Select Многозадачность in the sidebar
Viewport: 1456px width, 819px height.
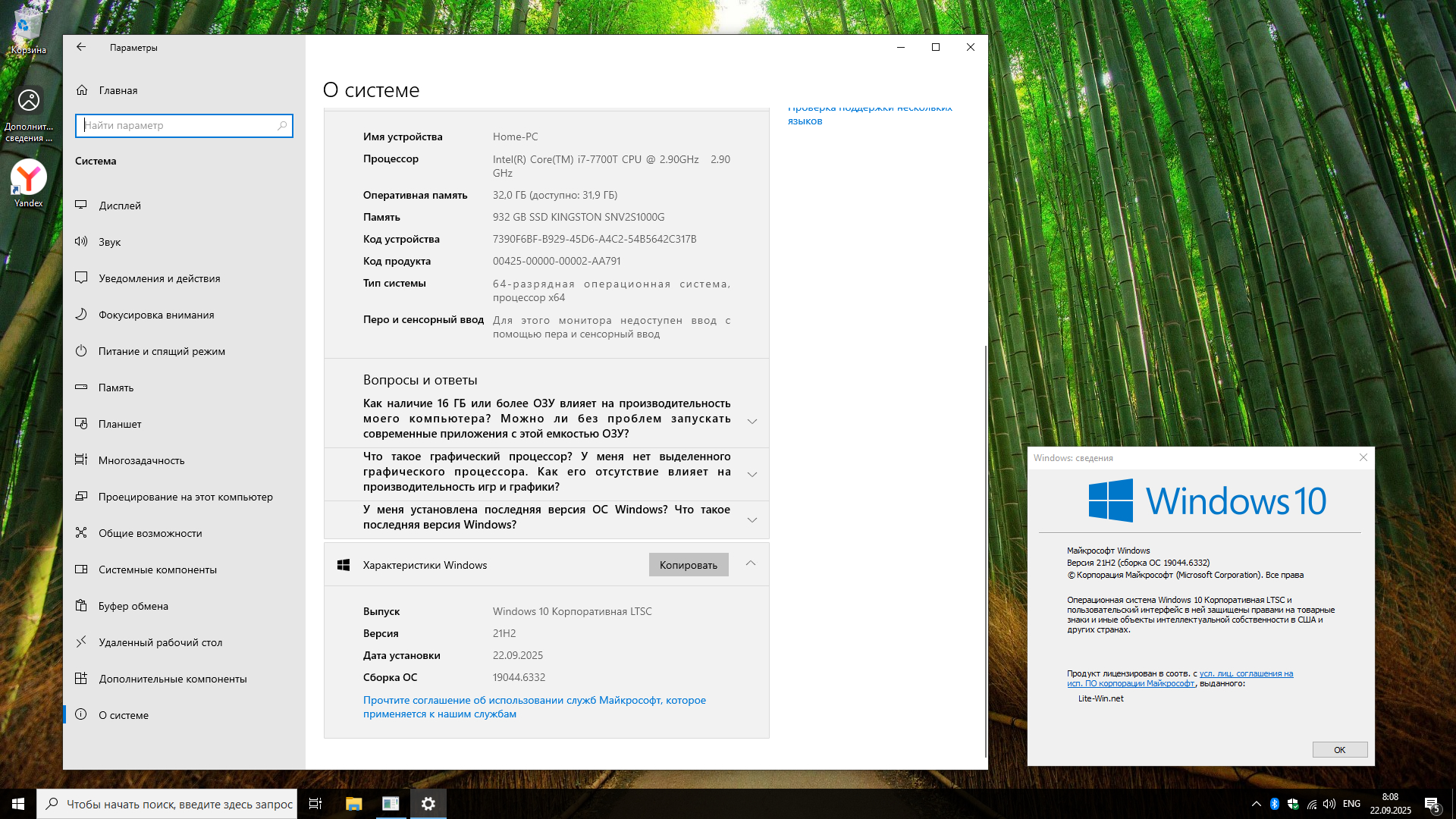pyautogui.click(x=141, y=460)
